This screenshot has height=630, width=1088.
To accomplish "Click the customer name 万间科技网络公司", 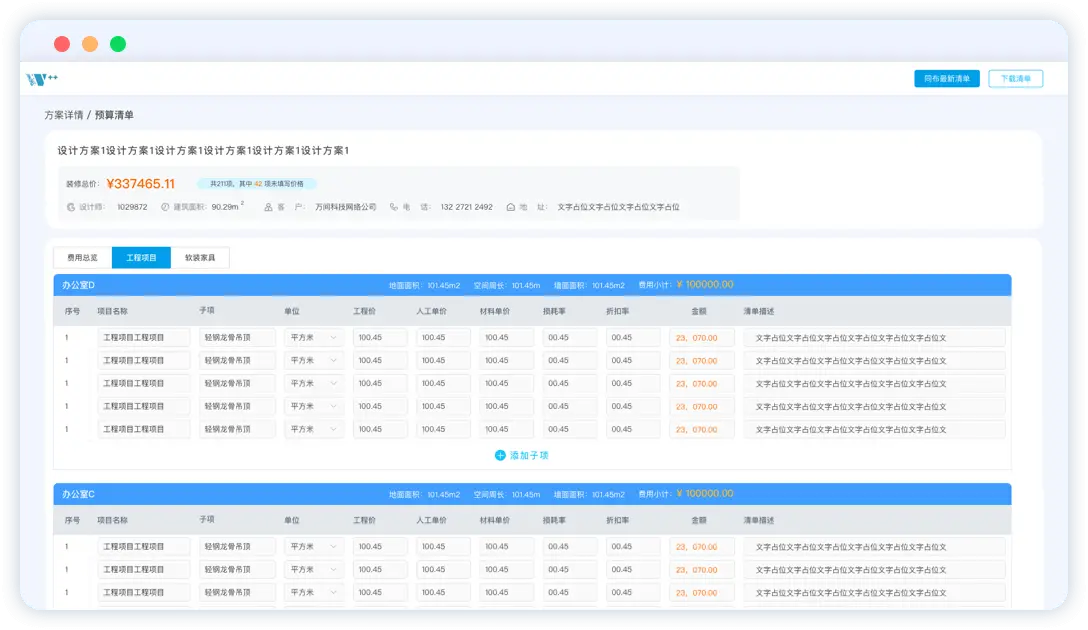I will [x=346, y=207].
